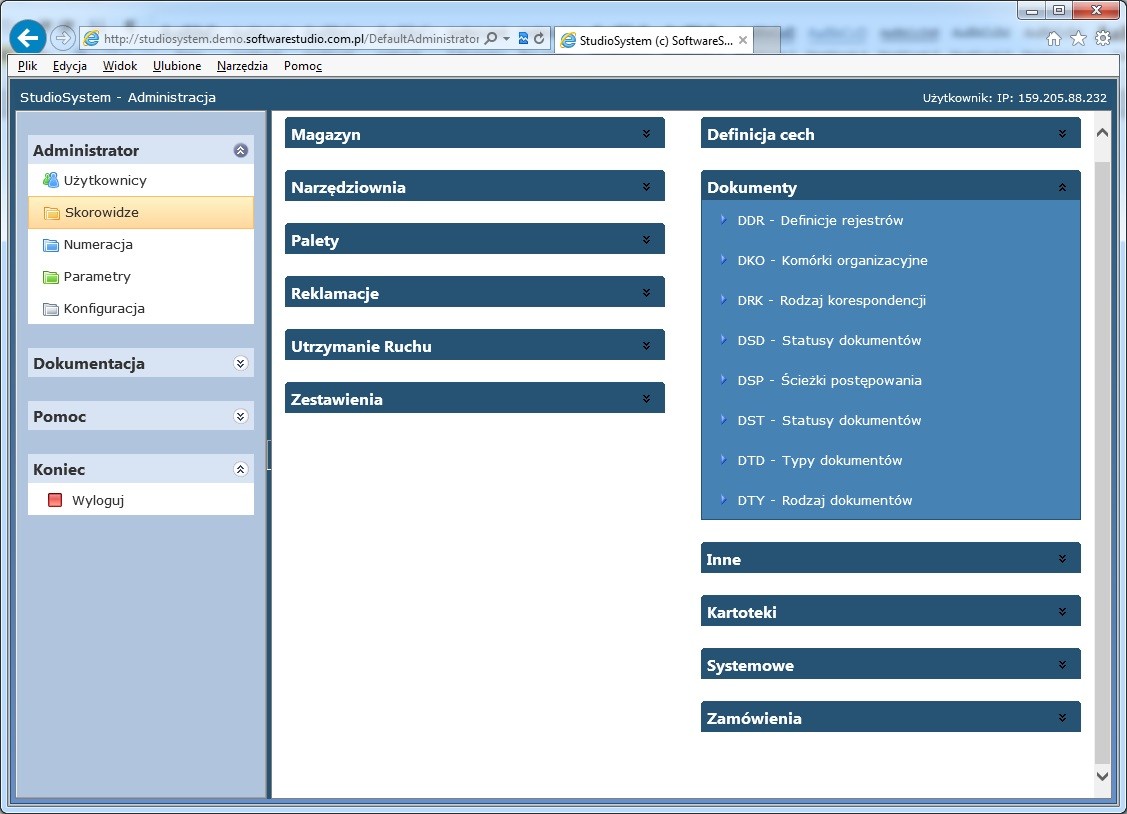Click the URL address field
This screenshot has width=1127, height=814.
[291, 39]
